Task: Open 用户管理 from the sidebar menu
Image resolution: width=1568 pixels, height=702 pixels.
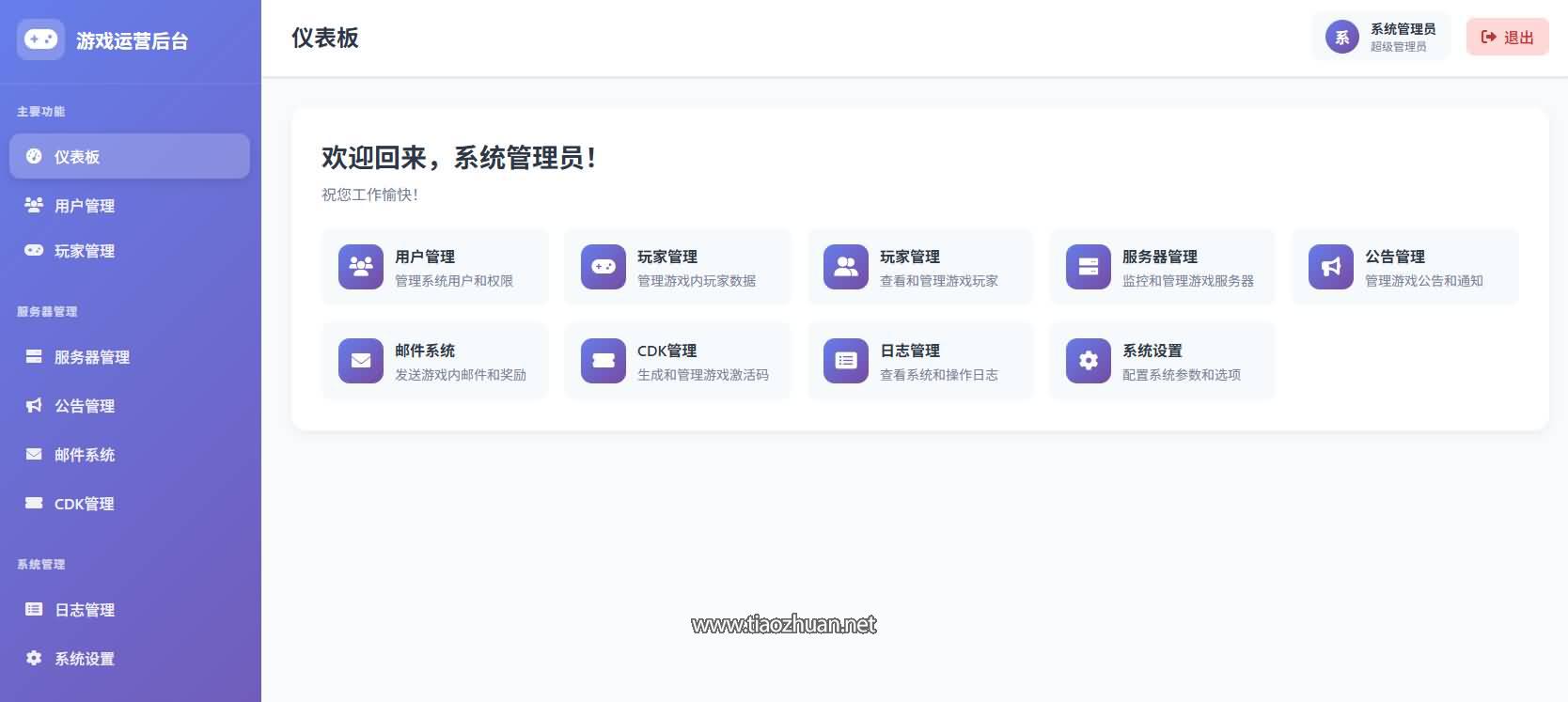Action: pyautogui.click(x=85, y=206)
